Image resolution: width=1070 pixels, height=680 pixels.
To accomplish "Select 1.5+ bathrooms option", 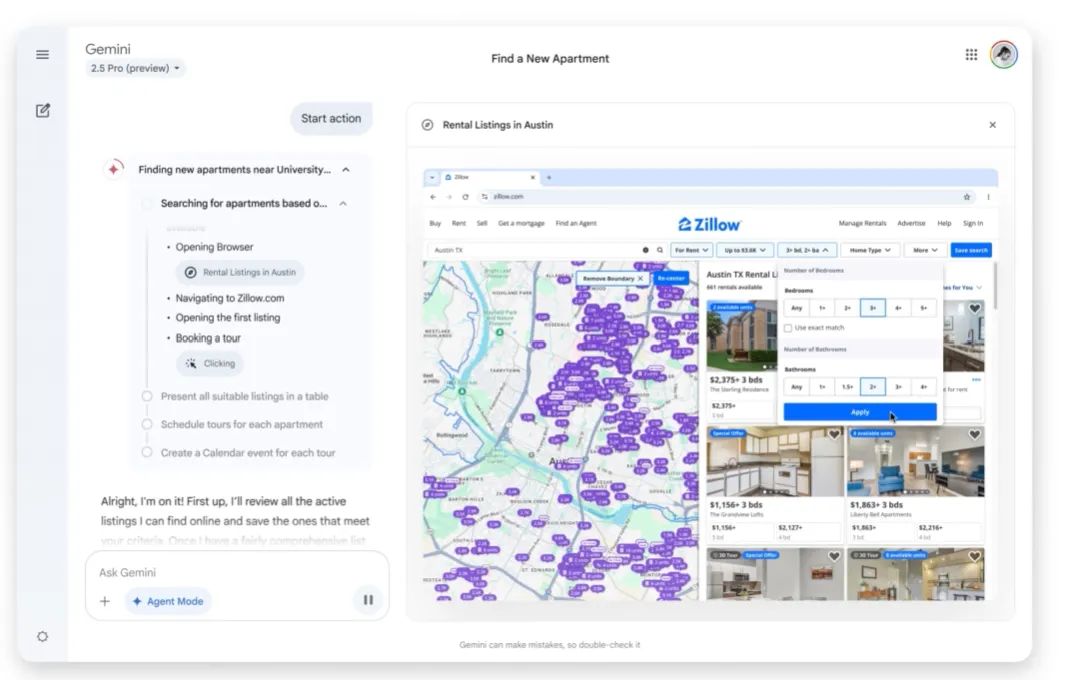I will point(847,387).
